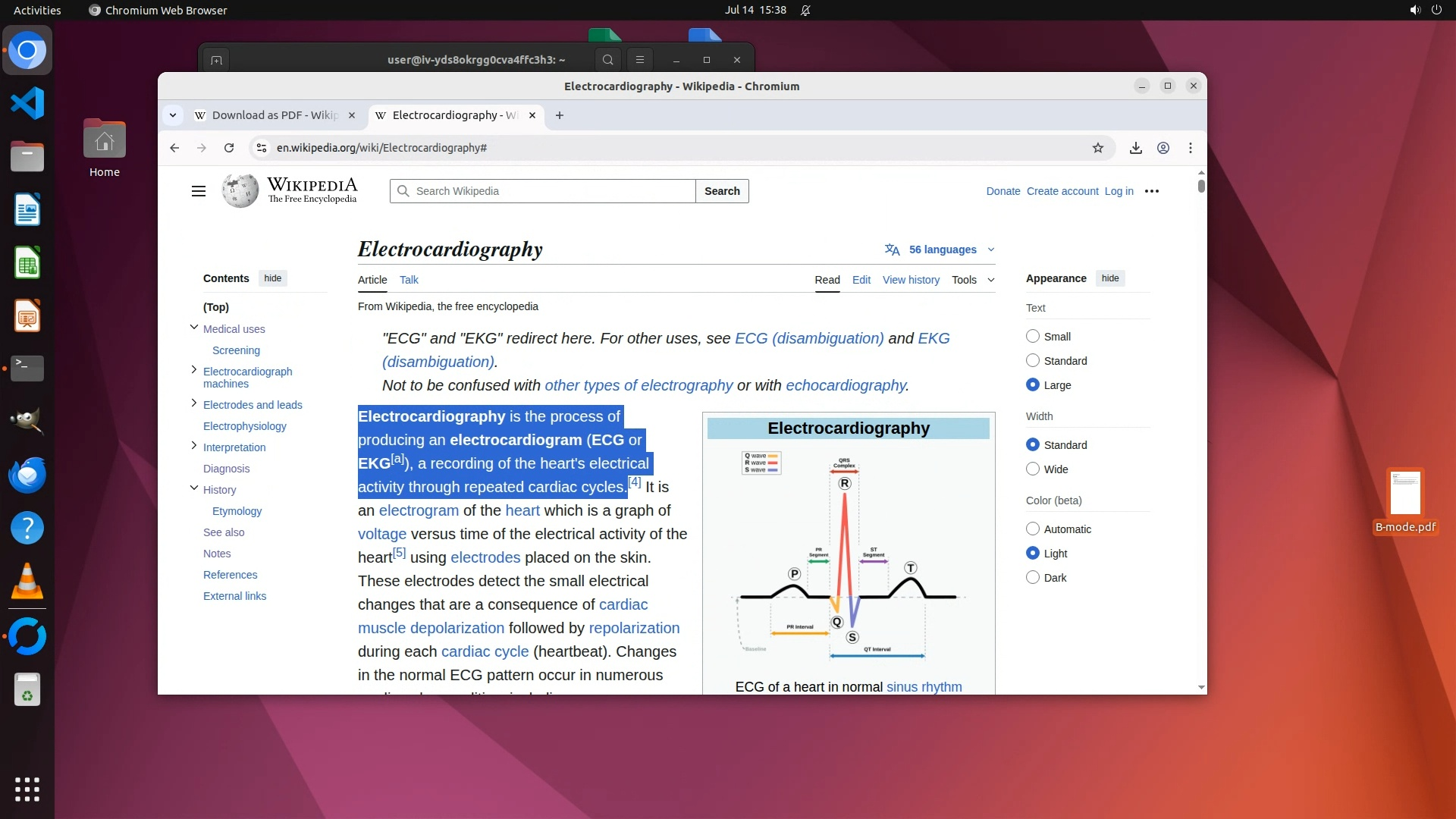Screen dimensions: 1456x819
Task: Open Chromium three-dot customize menu
Action: click(1190, 148)
